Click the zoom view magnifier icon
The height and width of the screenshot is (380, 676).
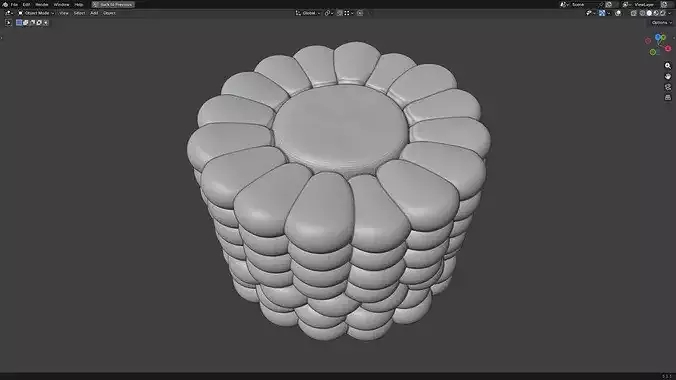pyautogui.click(x=668, y=66)
